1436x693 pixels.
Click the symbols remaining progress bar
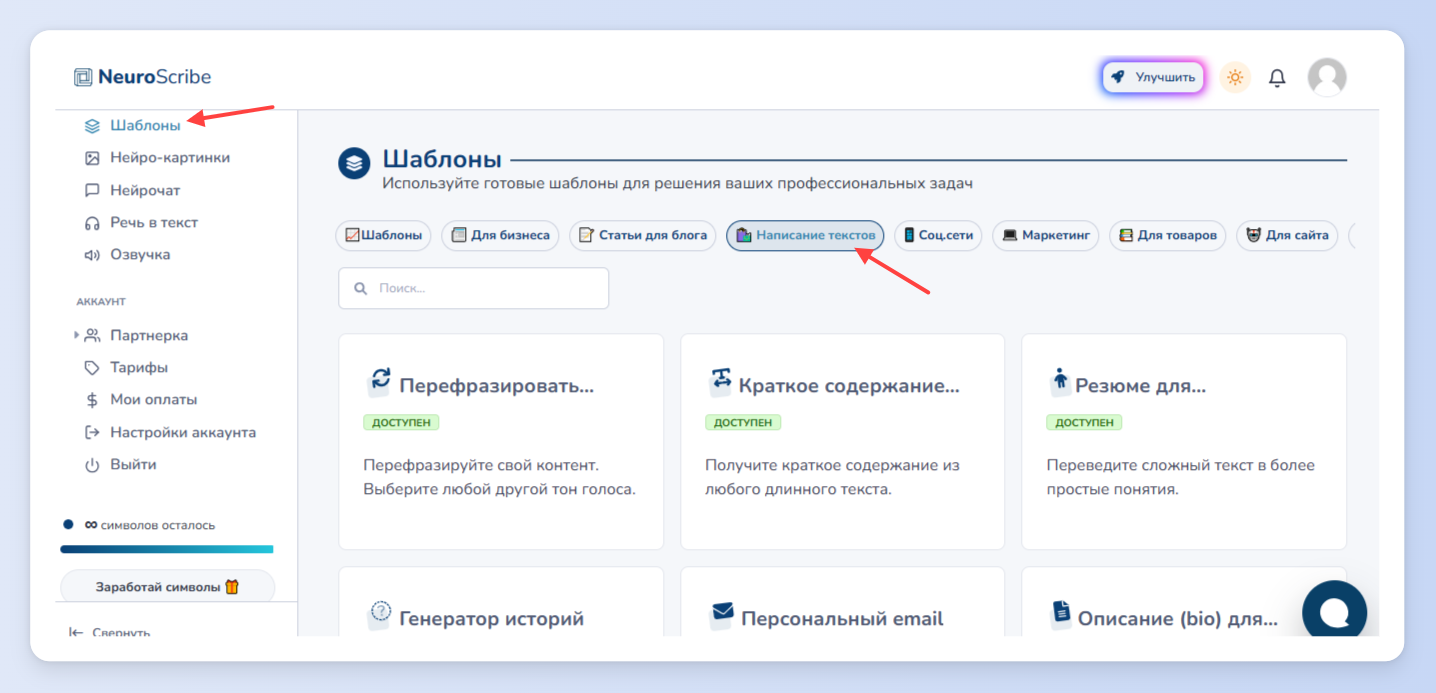(167, 549)
